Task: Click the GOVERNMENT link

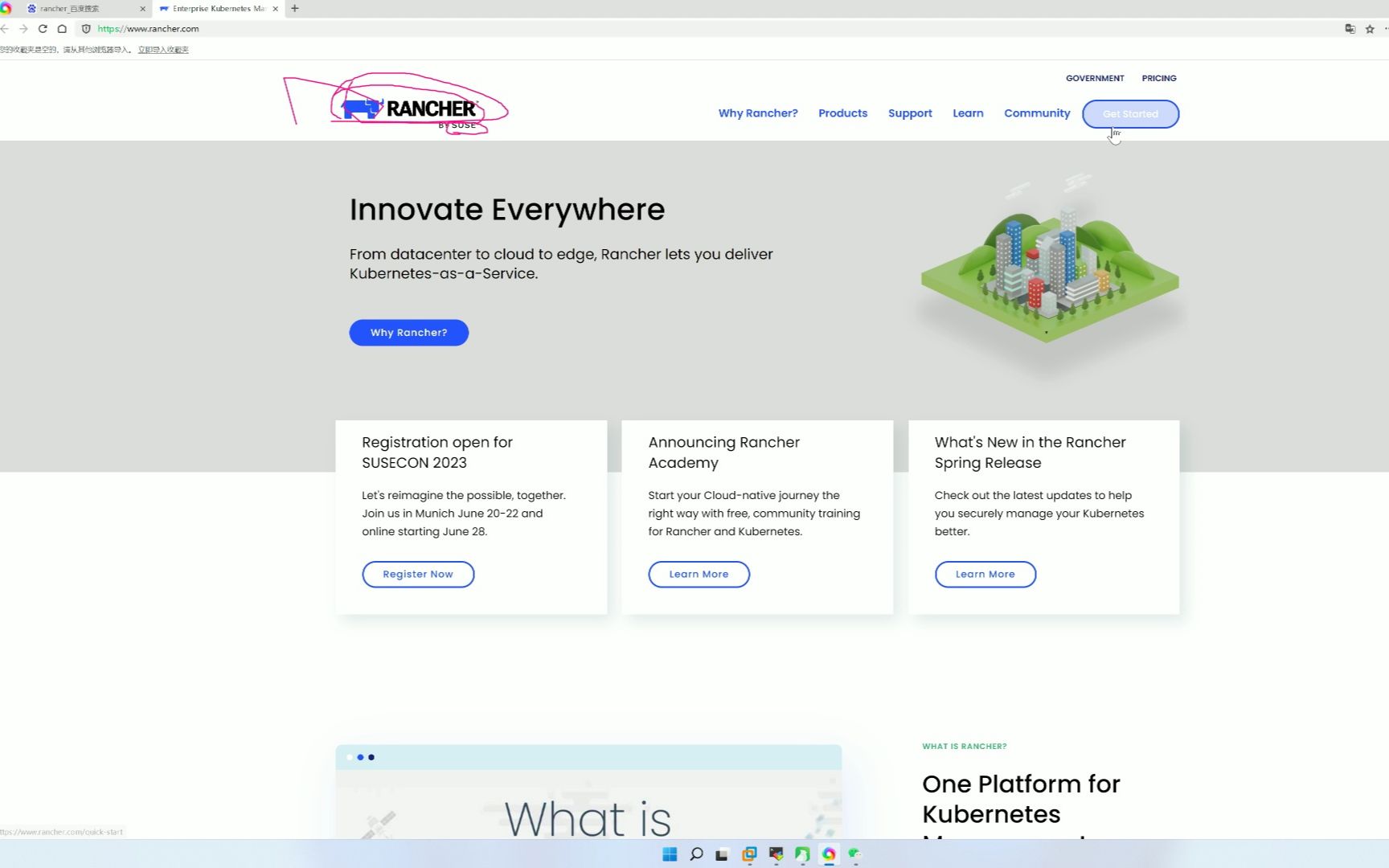Action: point(1095,78)
